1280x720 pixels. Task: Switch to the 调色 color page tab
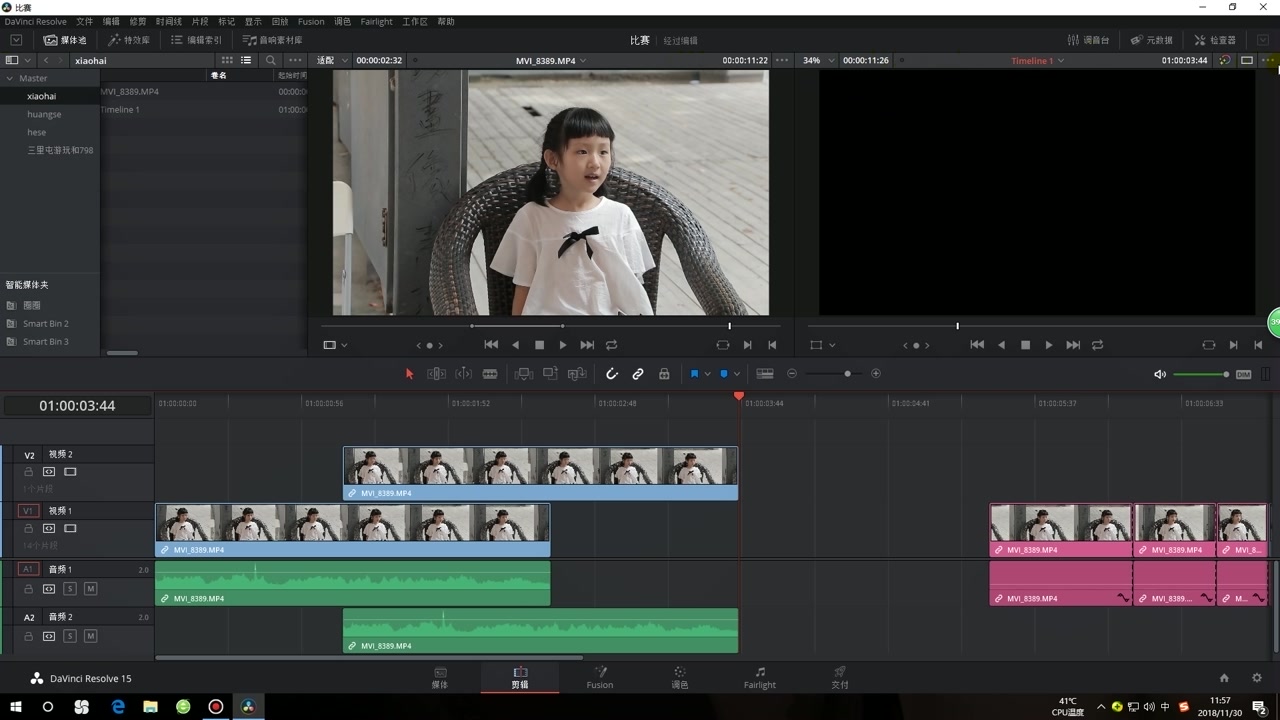pyautogui.click(x=680, y=677)
